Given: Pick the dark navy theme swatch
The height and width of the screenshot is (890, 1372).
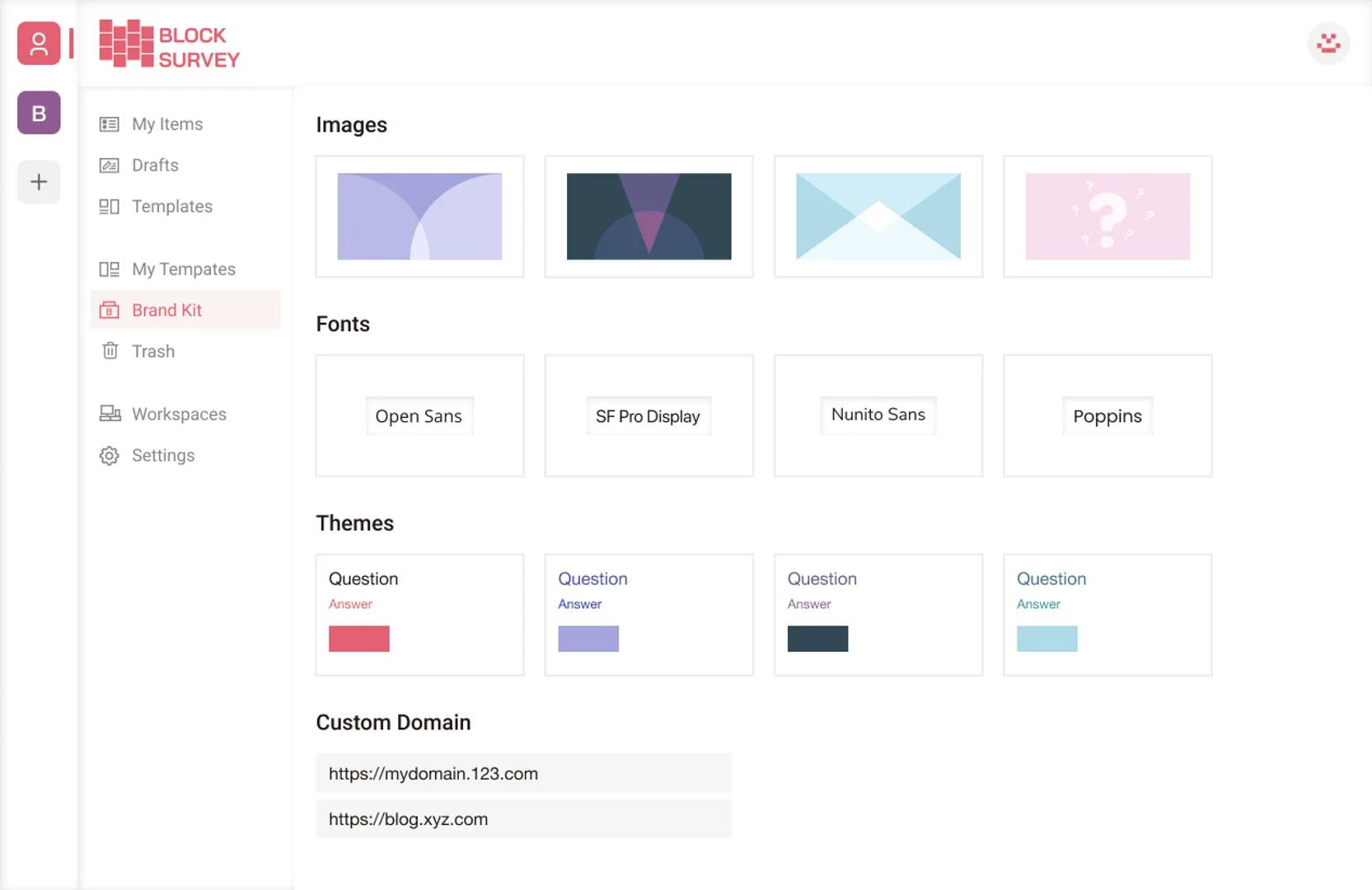Looking at the screenshot, I should pyautogui.click(x=817, y=639).
